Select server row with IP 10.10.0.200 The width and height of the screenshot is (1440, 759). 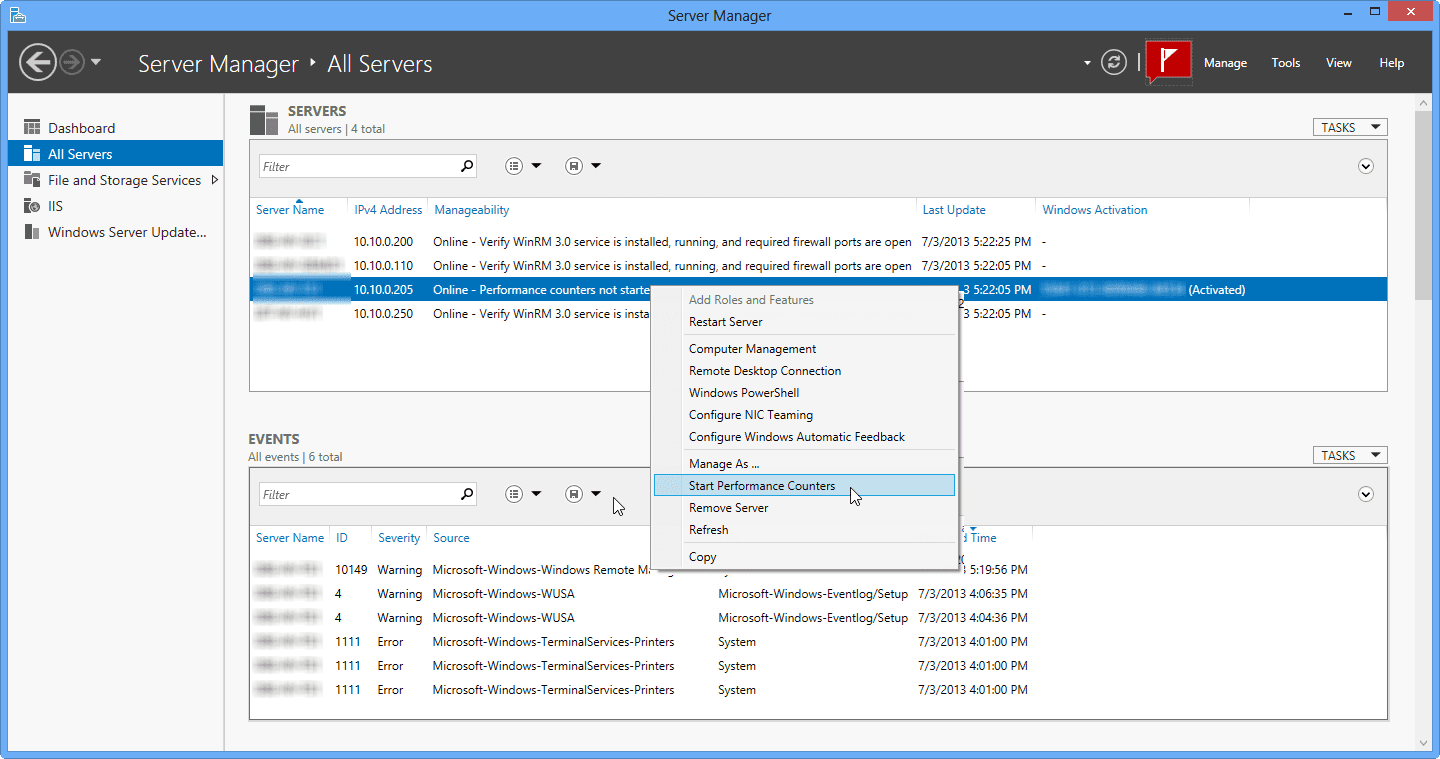(818, 242)
